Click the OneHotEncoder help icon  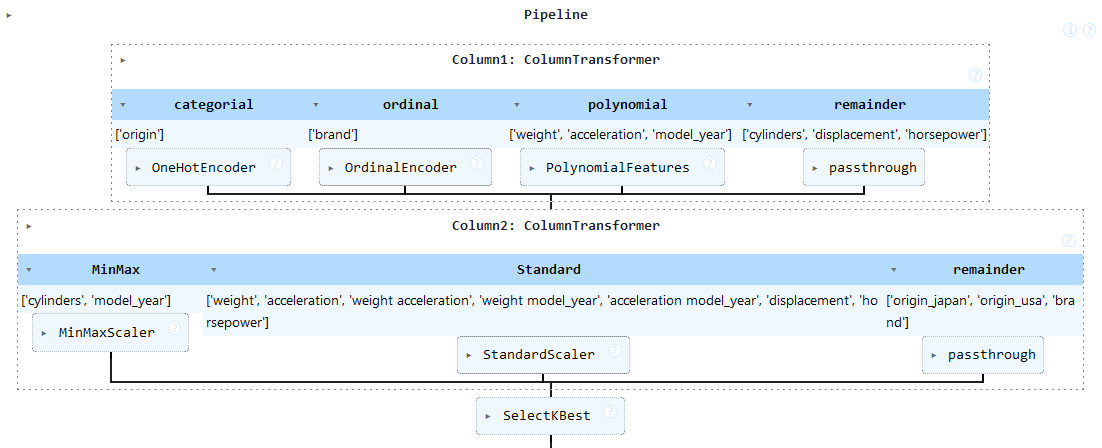point(275,163)
